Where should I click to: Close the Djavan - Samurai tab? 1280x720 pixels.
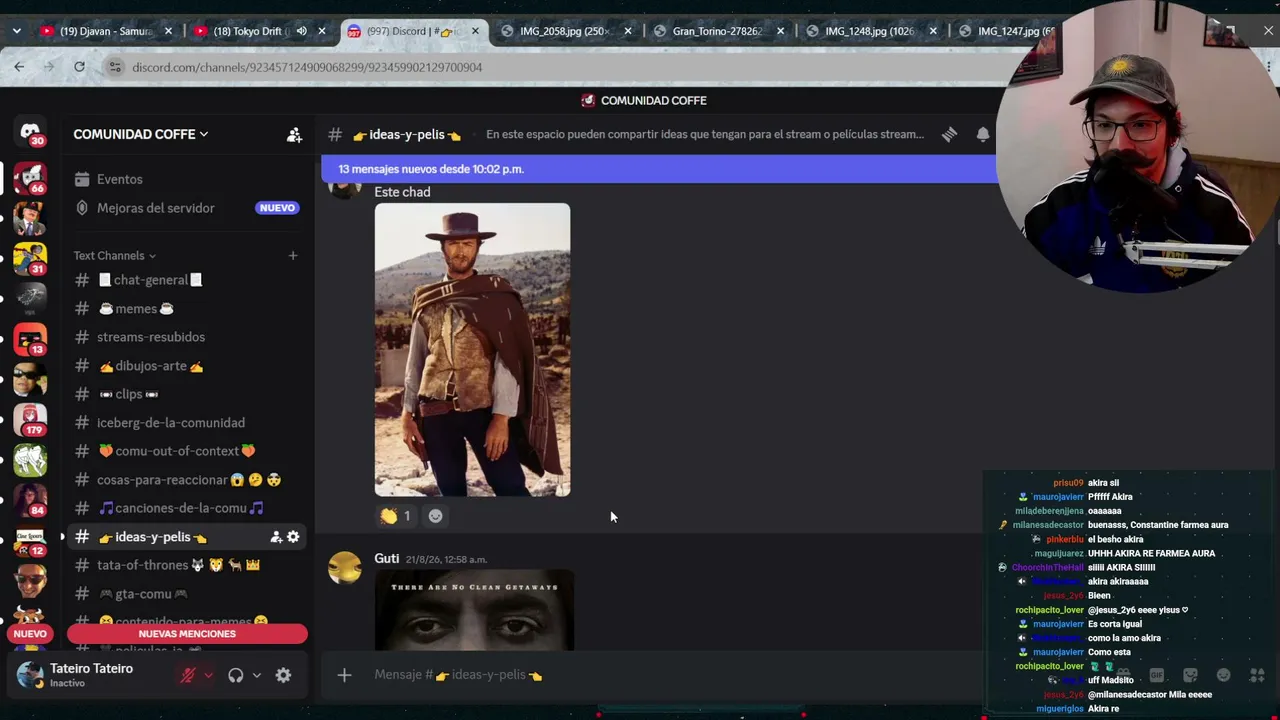pos(168,31)
